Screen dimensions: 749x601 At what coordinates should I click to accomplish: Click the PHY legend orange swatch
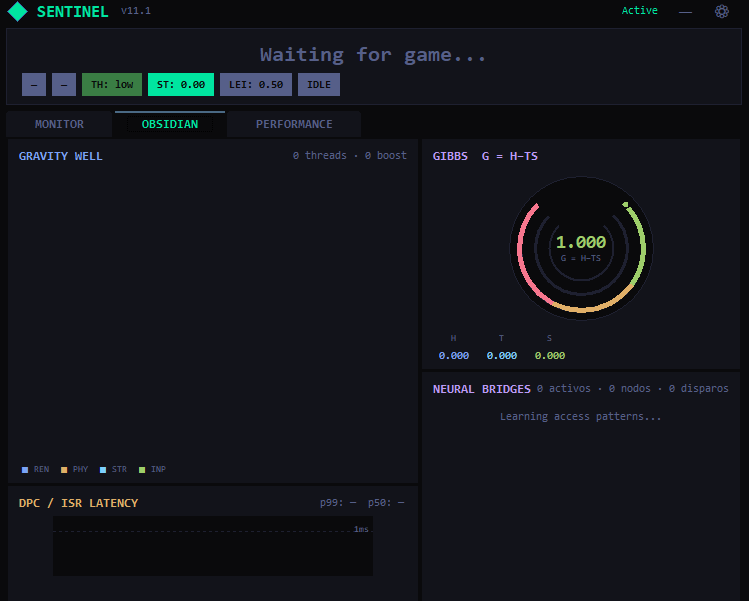[x=64, y=470]
